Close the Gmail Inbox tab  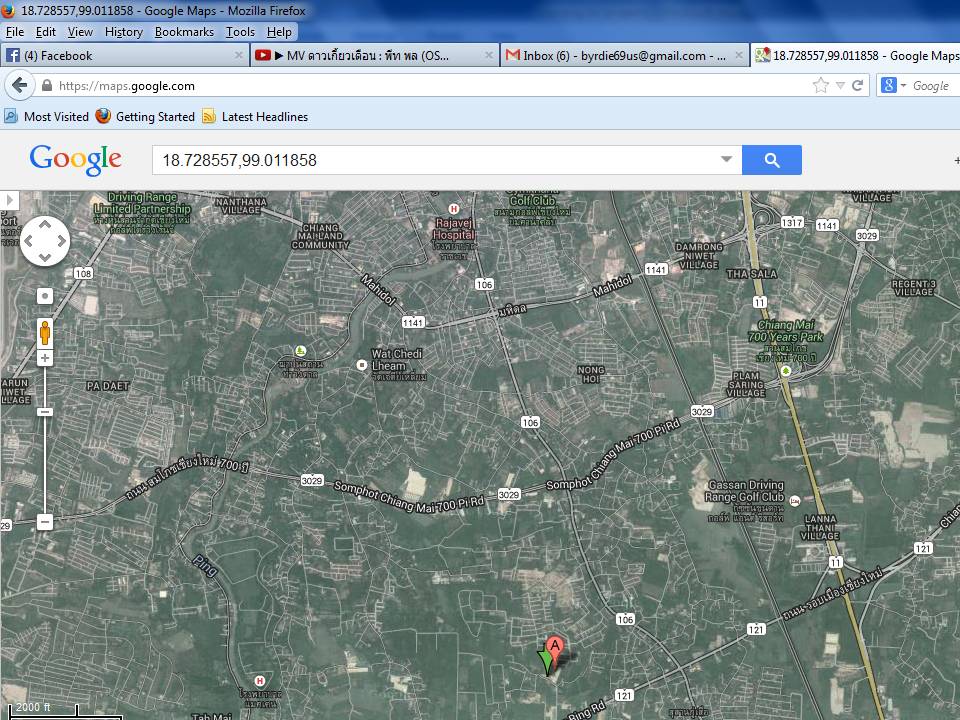tap(738, 56)
